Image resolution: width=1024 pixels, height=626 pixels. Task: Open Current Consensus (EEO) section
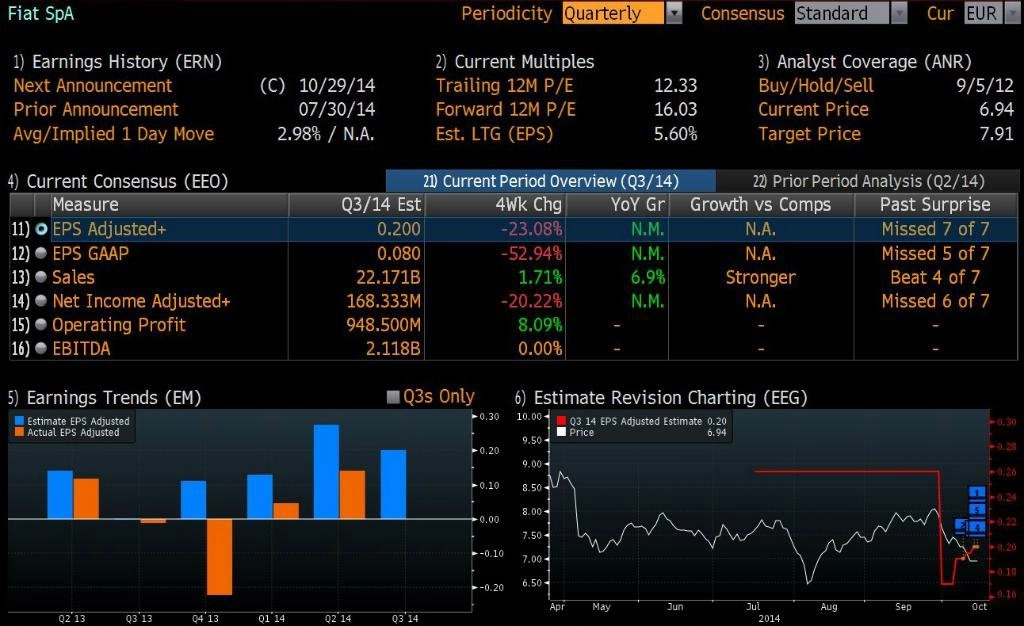coord(118,181)
